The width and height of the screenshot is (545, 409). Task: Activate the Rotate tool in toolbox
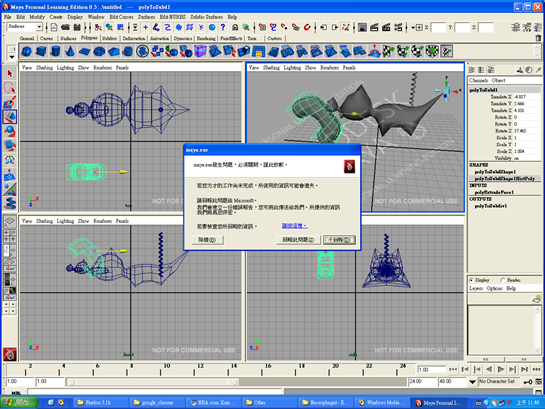pyautogui.click(x=10, y=131)
